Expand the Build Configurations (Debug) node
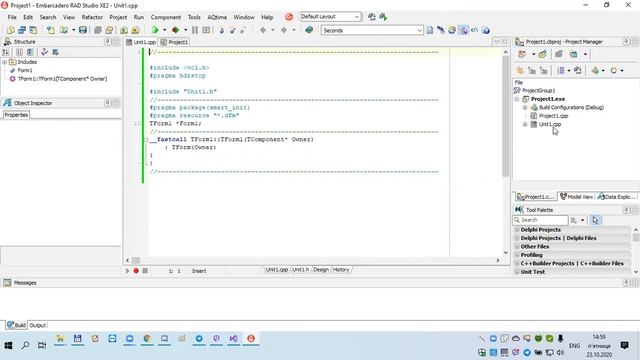The height and width of the screenshot is (360, 640). (x=525, y=107)
